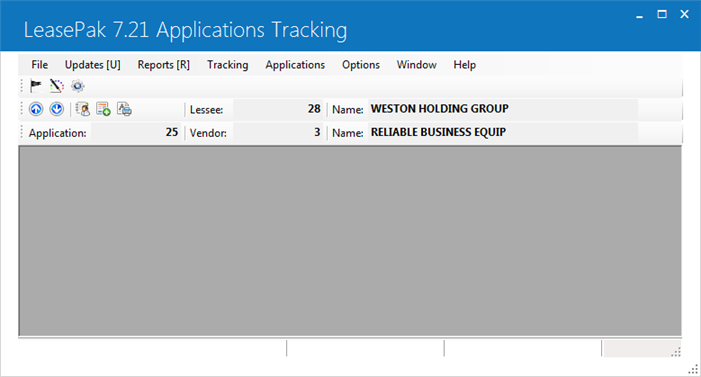Click the document with printer icon
Image resolution: width=701 pixels, height=377 pixels.
point(124,109)
